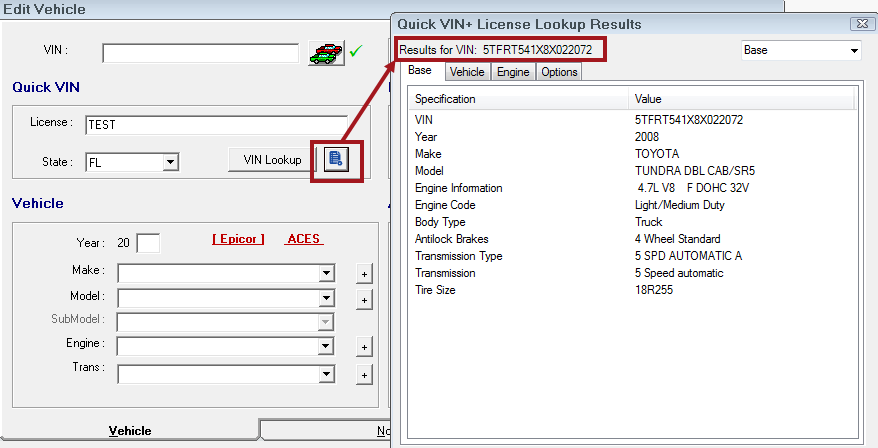
Task: Click the VIN decode cars icon
Action: point(325,52)
